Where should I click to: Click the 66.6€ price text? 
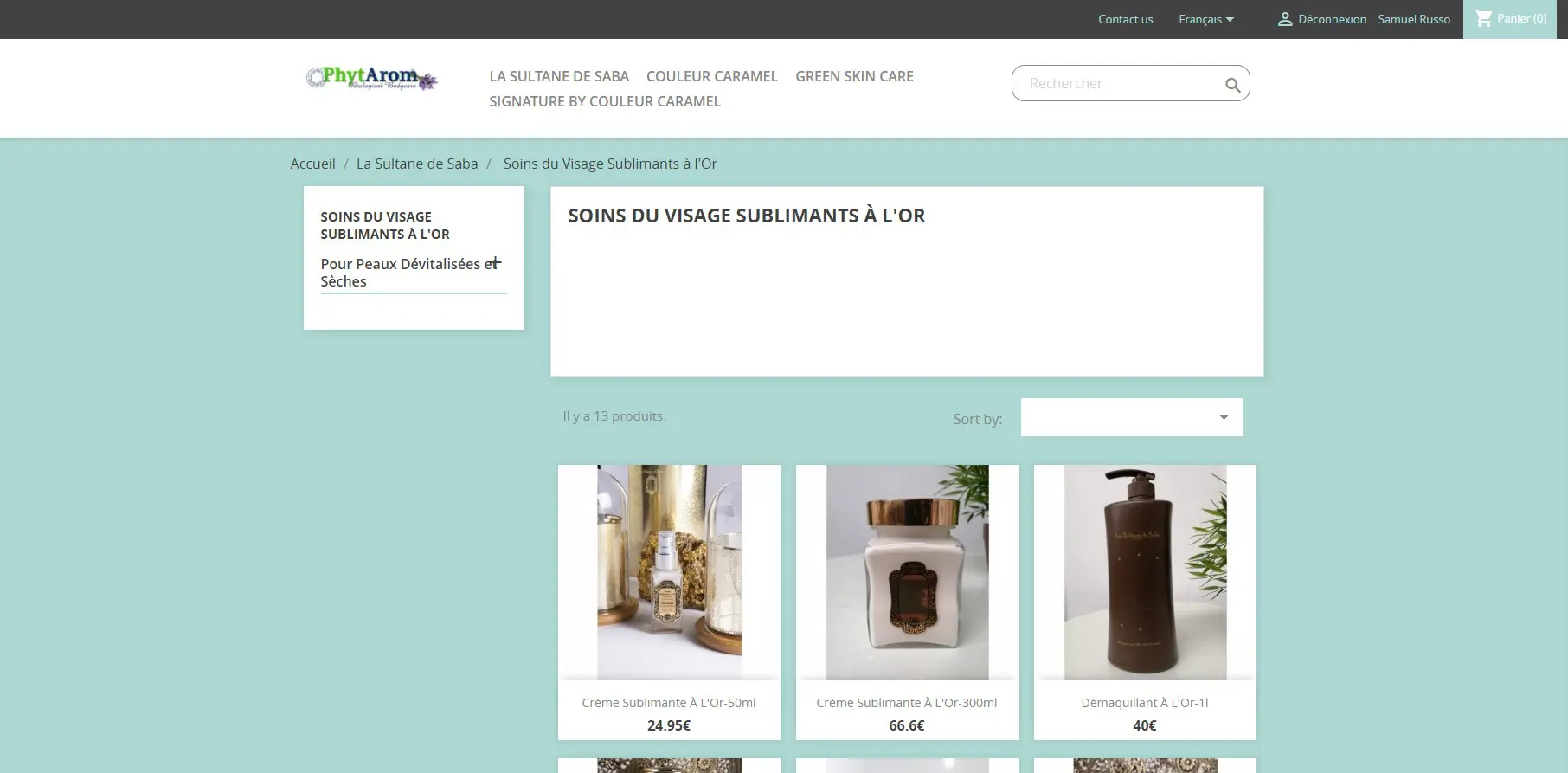coord(907,725)
